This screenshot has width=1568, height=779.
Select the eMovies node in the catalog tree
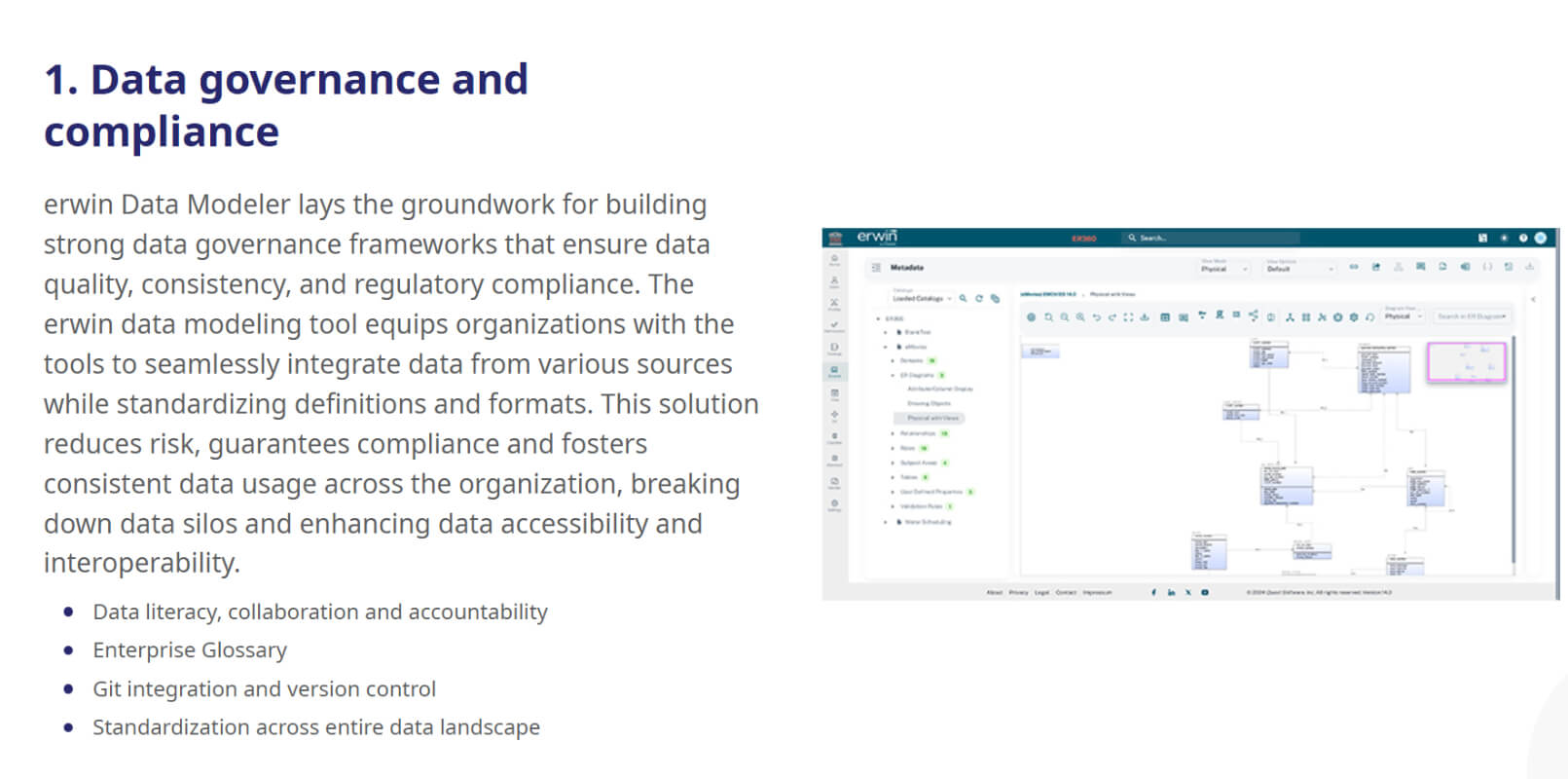(x=916, y=347)
